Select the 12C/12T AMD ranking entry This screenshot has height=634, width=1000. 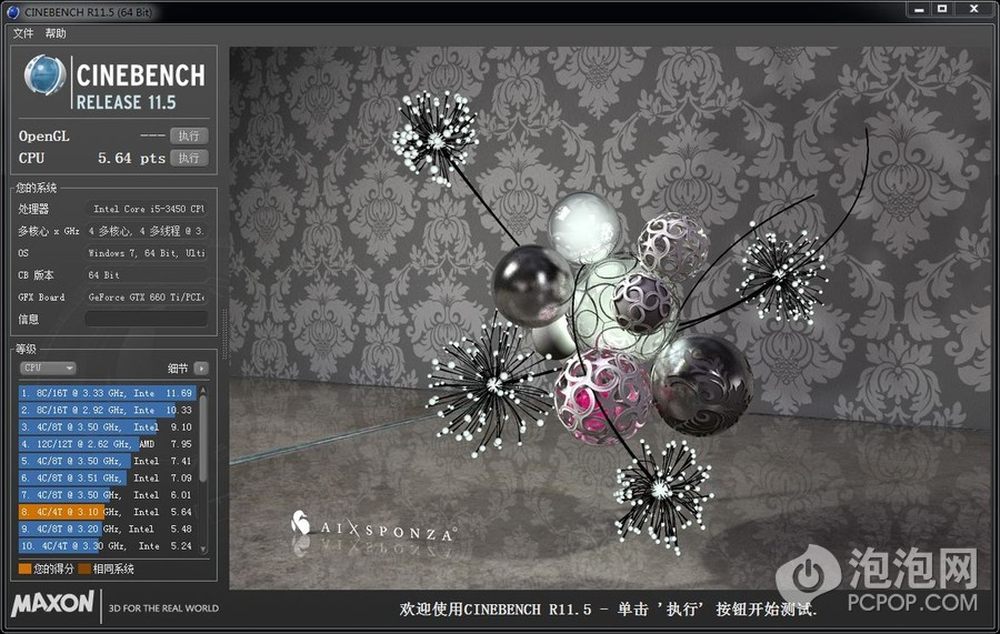108,444
